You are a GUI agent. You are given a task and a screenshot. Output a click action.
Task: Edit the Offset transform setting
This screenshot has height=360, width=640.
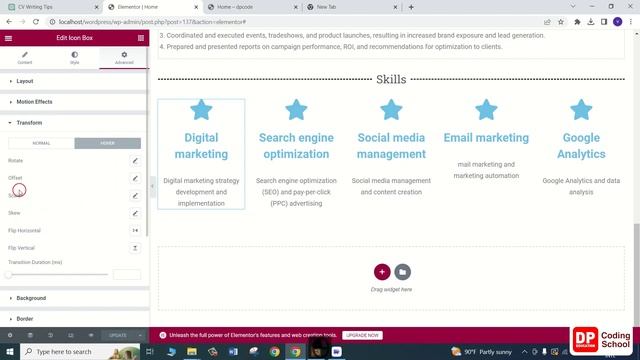tap(135, 178)
